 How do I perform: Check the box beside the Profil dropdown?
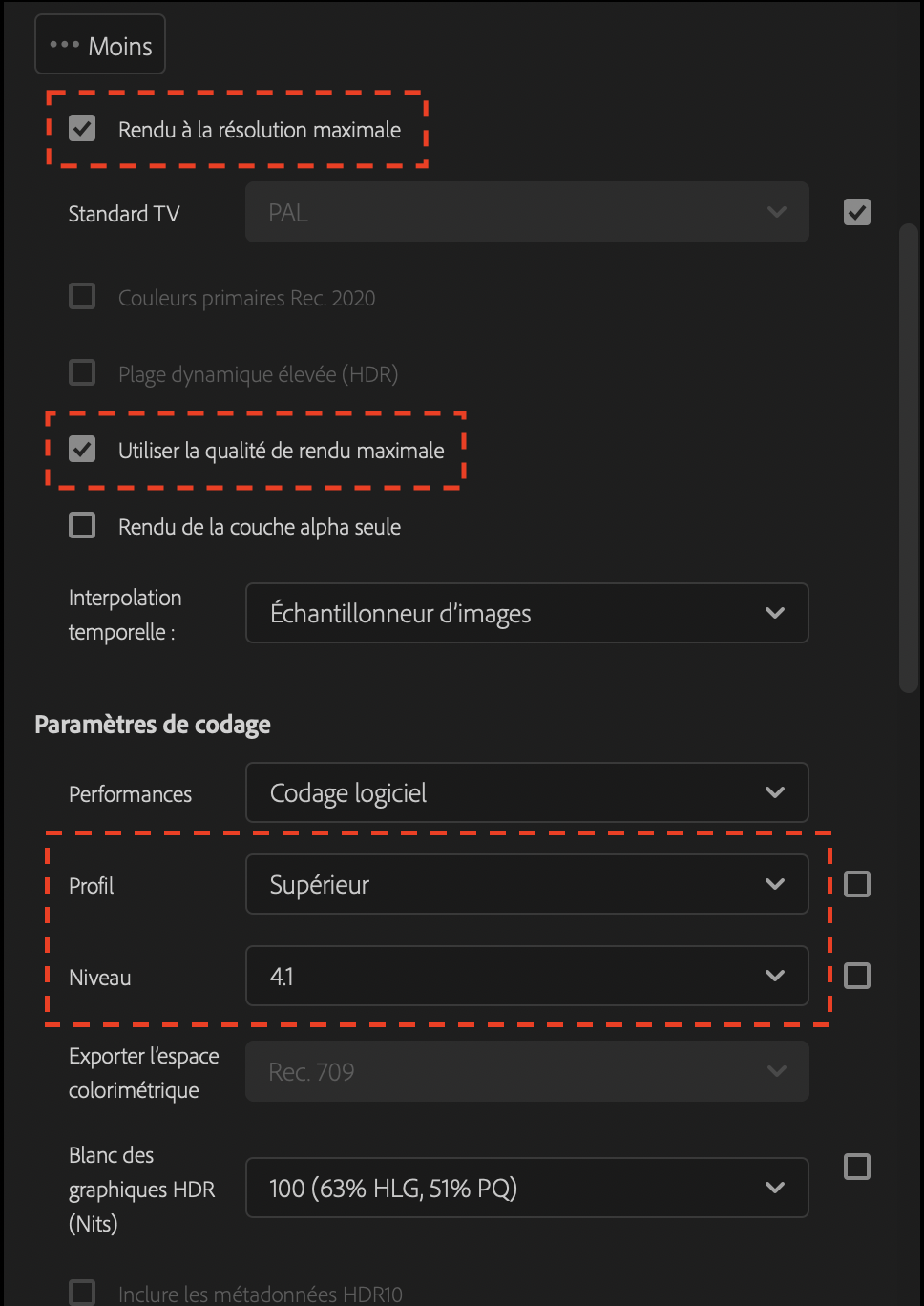click(856, 884)
